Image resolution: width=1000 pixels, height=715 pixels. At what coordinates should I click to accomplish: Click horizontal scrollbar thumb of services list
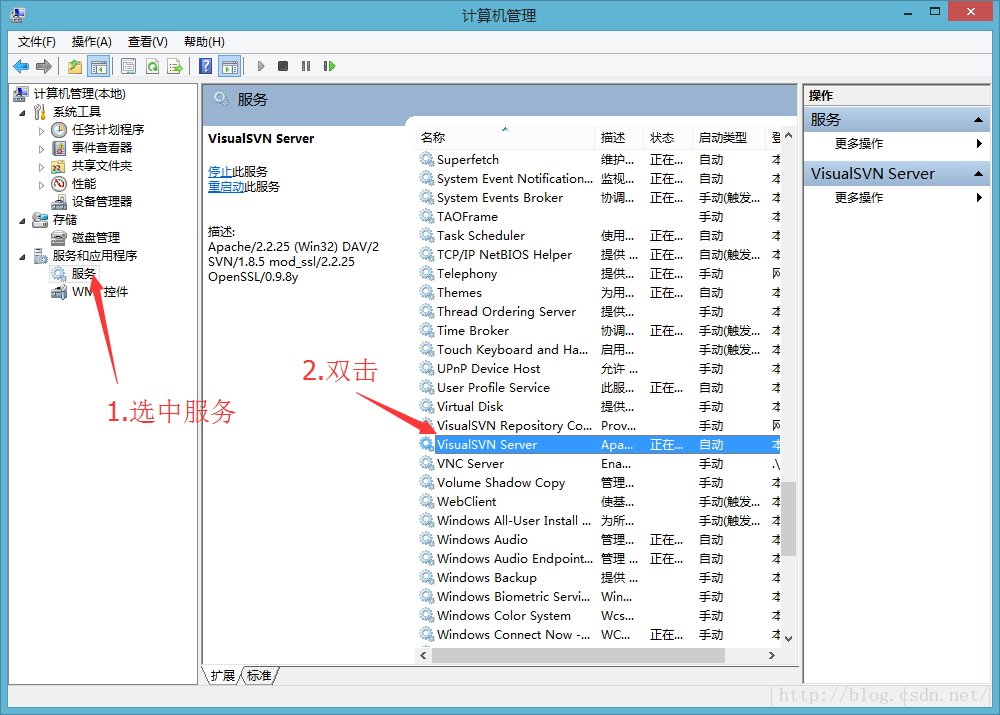click(x=578, y=655)
